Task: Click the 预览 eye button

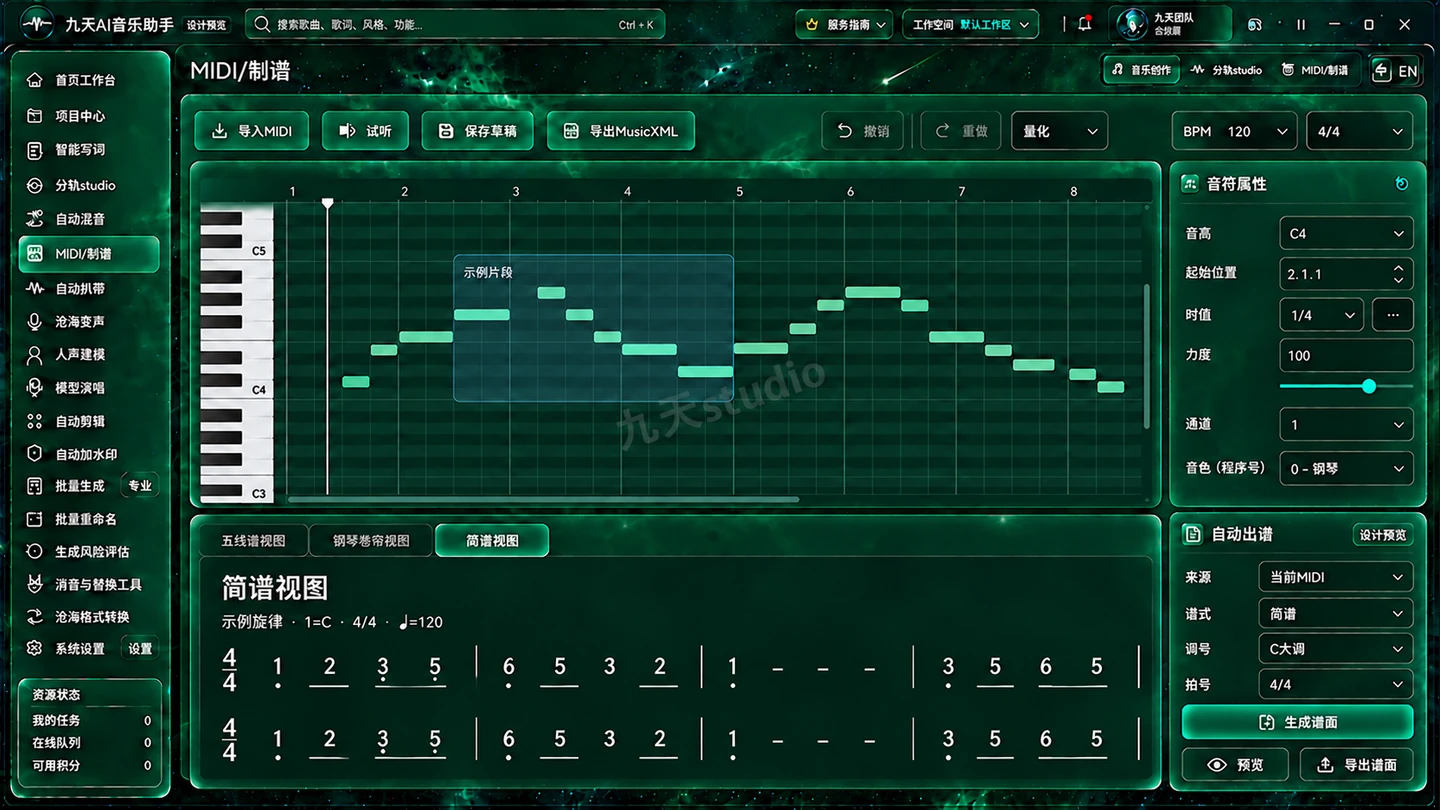Action: (x=1235, y=765)
